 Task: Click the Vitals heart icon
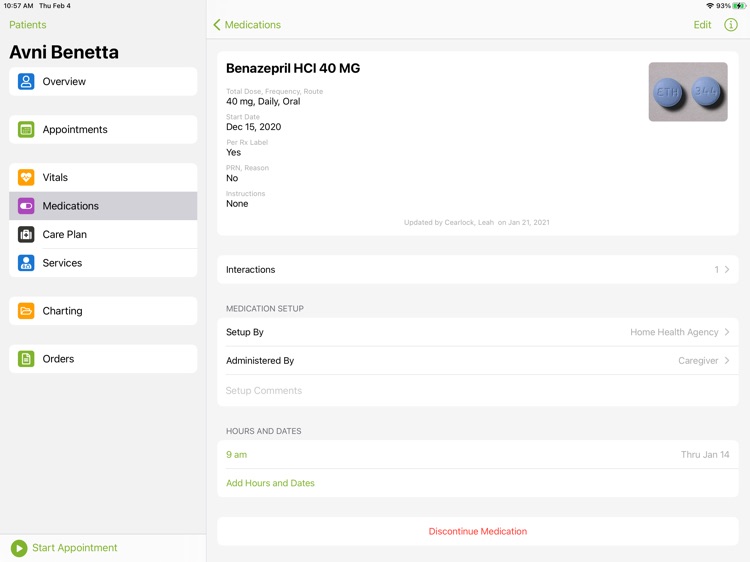click(x=26, y=177)
